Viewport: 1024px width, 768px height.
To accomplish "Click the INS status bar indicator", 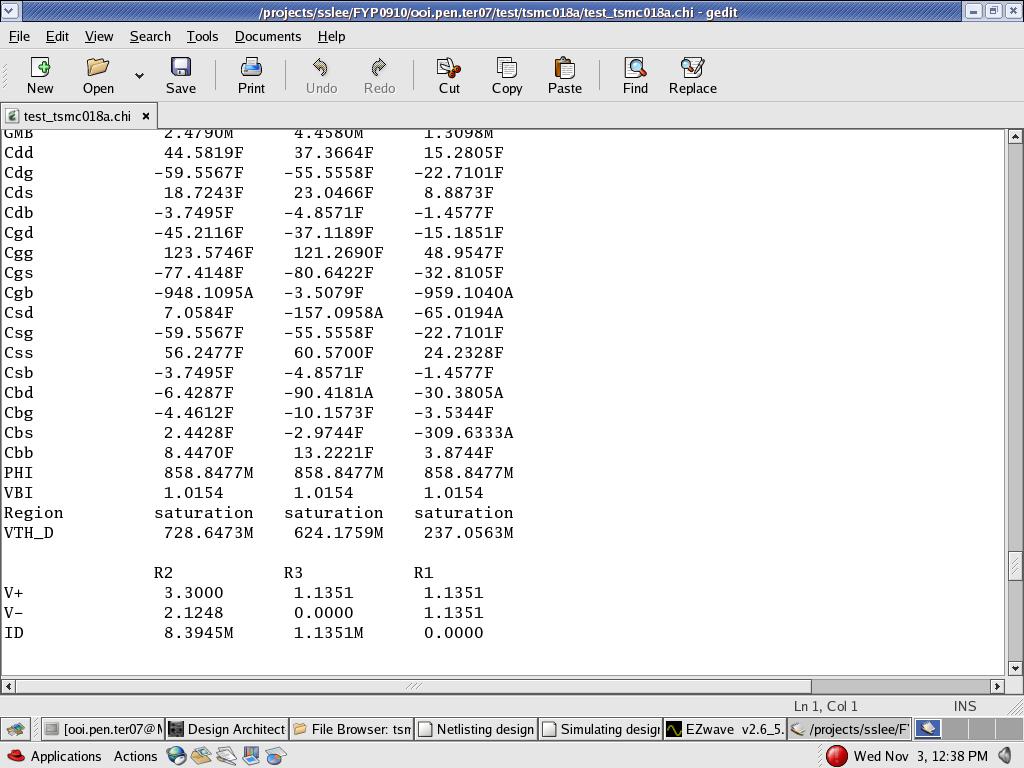I will (x=965, y=706).
